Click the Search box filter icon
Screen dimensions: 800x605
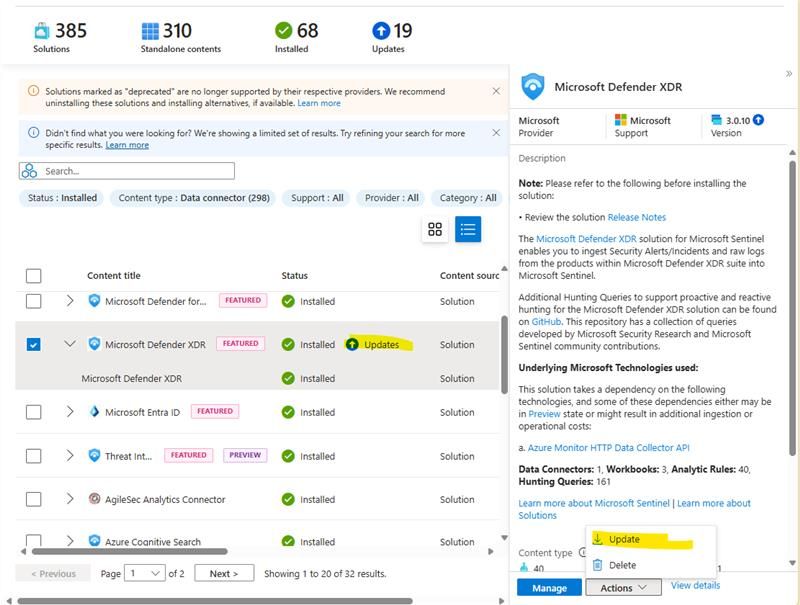tap(29, 171)
